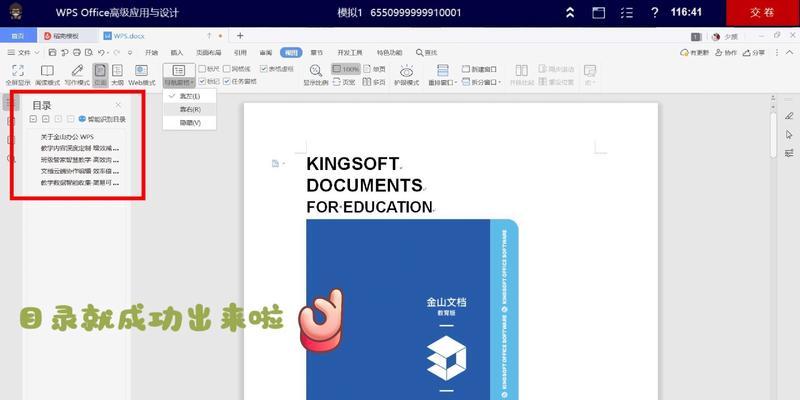Select 靠右(R) dock right option
Image resolution: width=800 pixels, height=400 pixels.
190,109
